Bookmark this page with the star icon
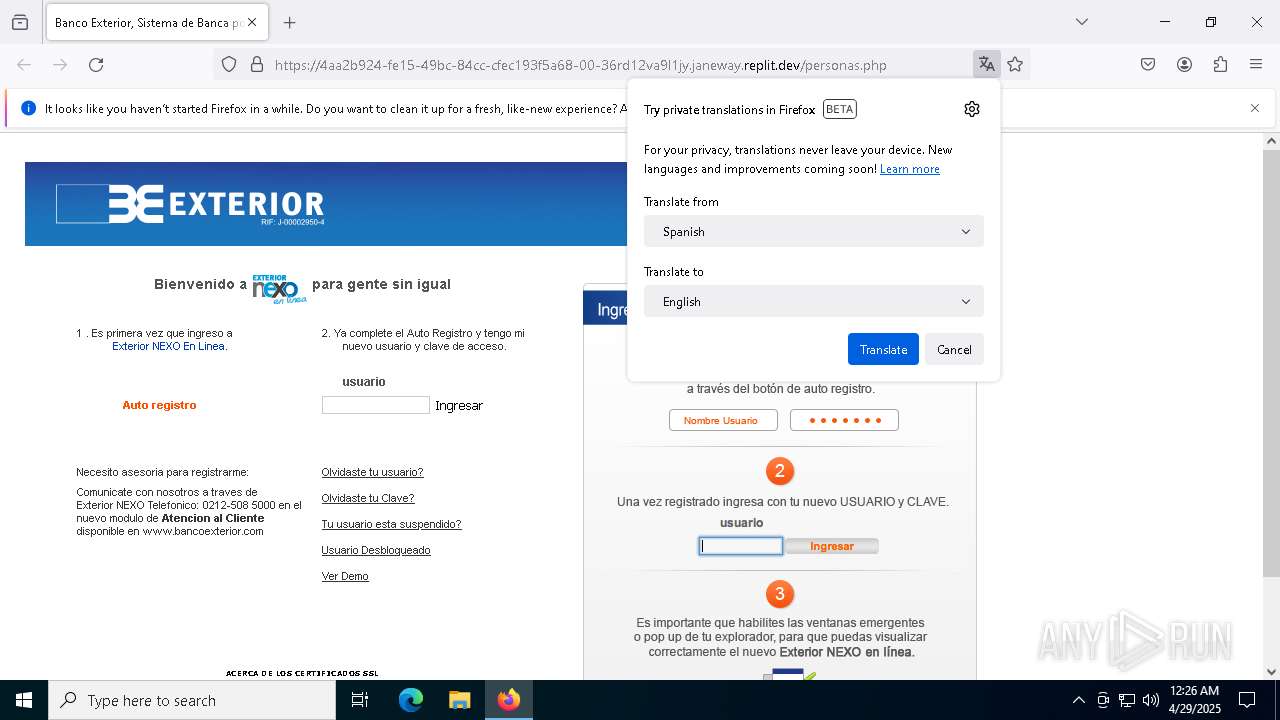 coord(1015,65)
